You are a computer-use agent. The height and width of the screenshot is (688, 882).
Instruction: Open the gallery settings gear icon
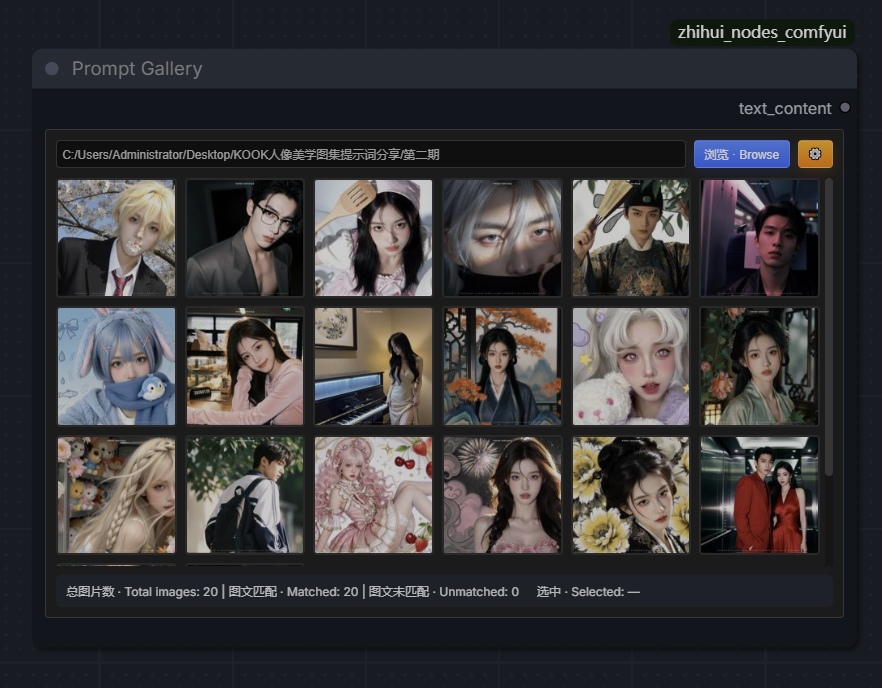coord(814,154)
